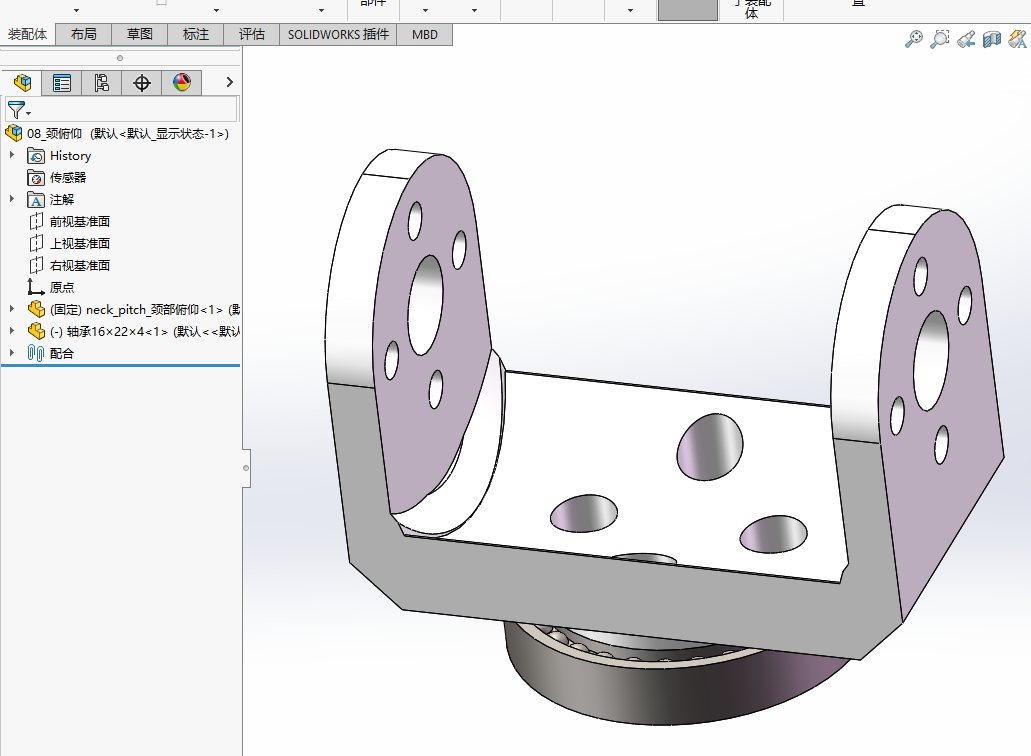The width and height of the screenshot is (1031, 756).
Task: Open the feature tree filter dropdown
Action: (x=18, y=110)
